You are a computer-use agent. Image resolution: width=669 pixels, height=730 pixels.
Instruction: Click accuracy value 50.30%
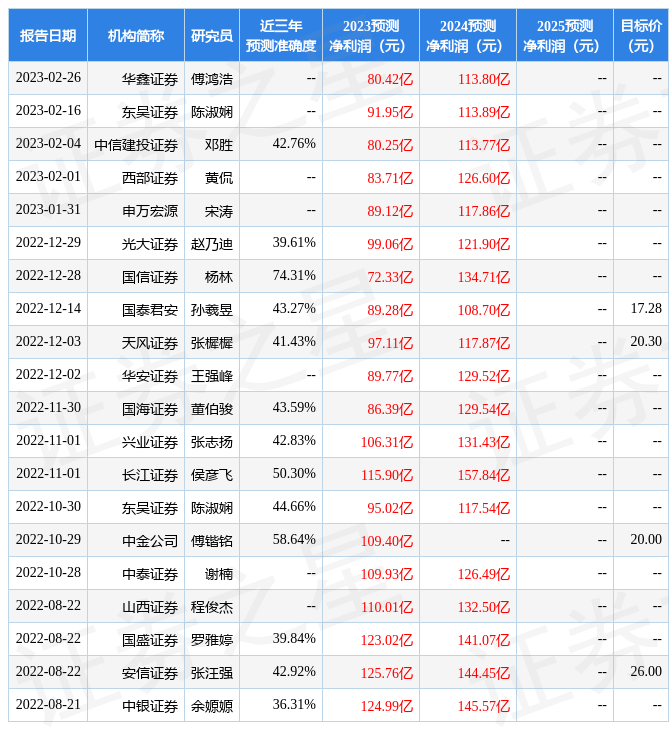(x=294, y=473)
